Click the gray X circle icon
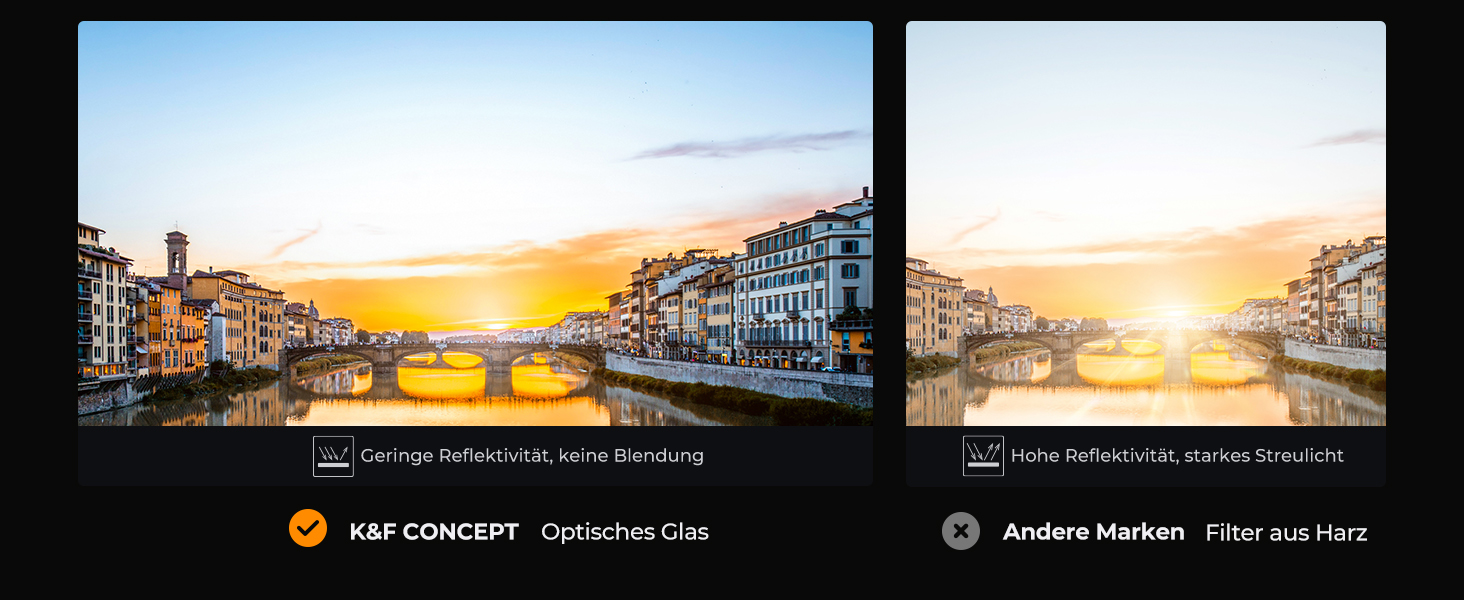This screenshot has width=1464, height=600. (x=961, y=531)
